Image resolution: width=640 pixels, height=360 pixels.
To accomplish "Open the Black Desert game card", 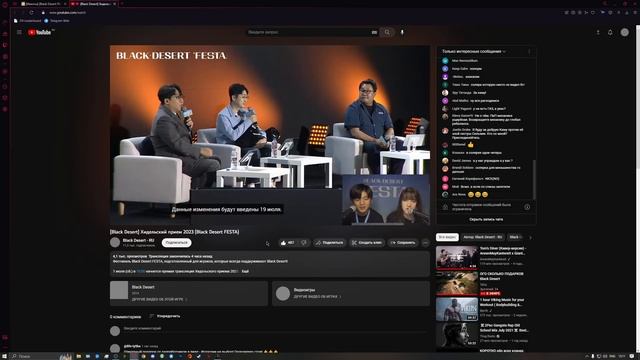I will coord(189,293).
